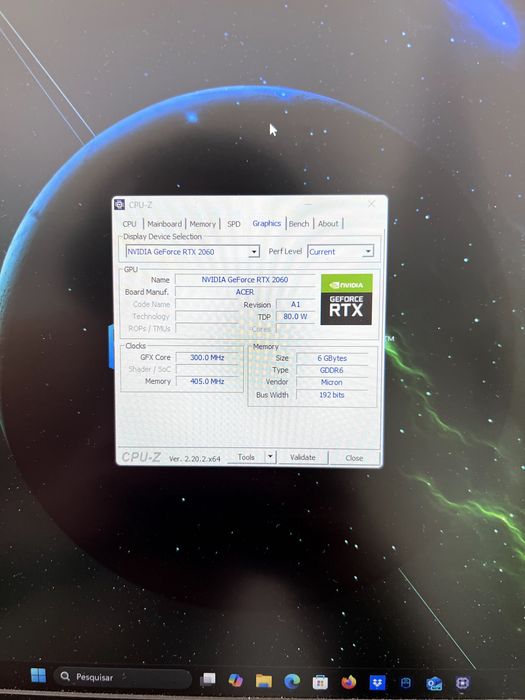This screenshot has height=700, width=525.
Task: Launch Copilot from the taskbar
Action: 235,680
